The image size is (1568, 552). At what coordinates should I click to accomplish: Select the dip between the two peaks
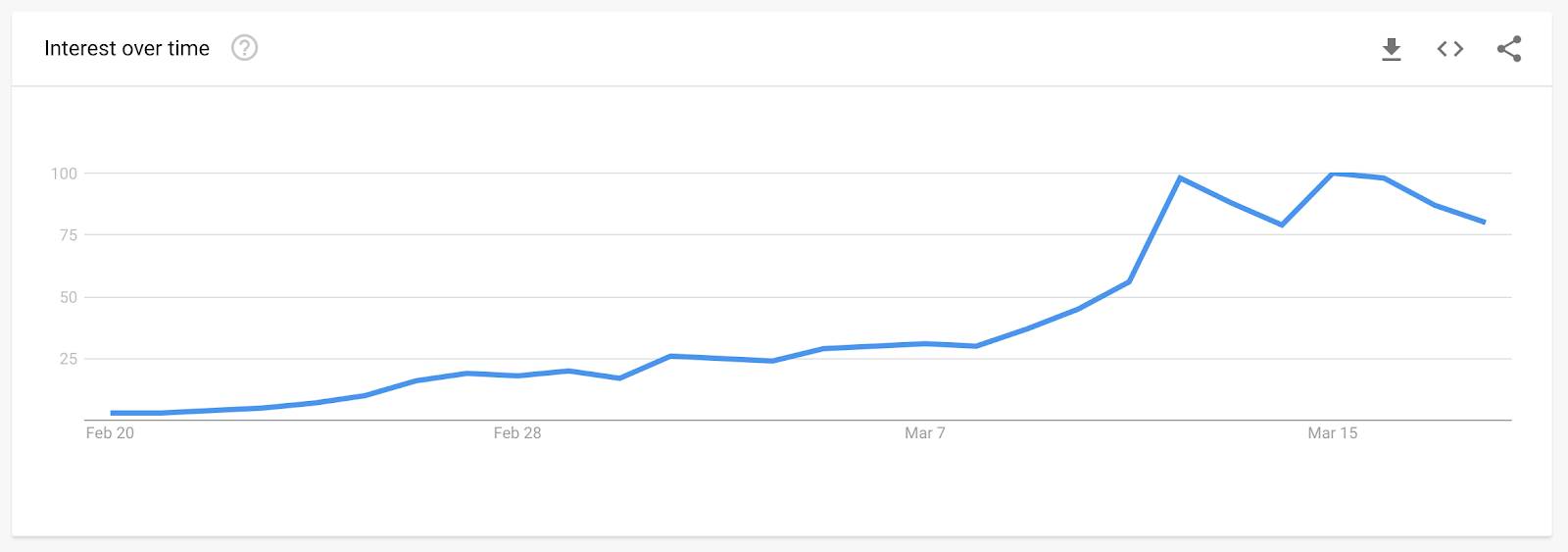coord(1282,225)
